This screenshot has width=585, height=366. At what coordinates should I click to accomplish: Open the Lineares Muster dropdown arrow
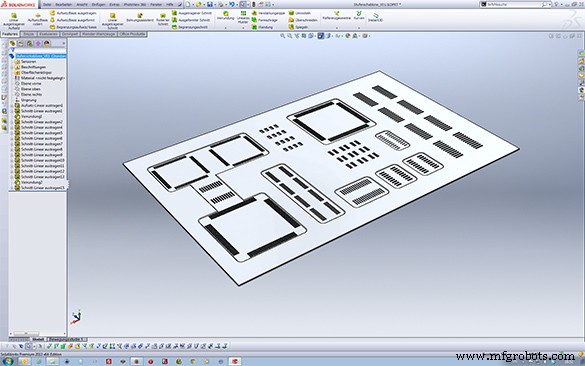243,28
